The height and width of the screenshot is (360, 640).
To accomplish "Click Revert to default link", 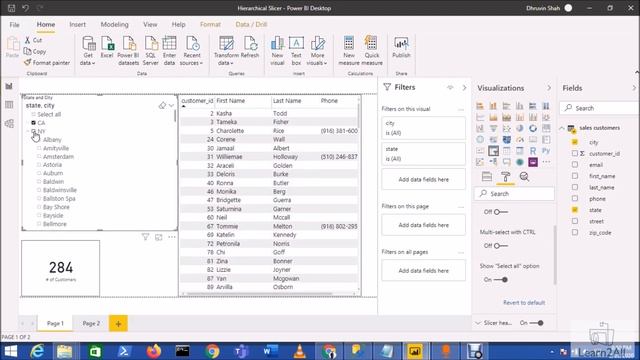I will [x=524, y=303].
